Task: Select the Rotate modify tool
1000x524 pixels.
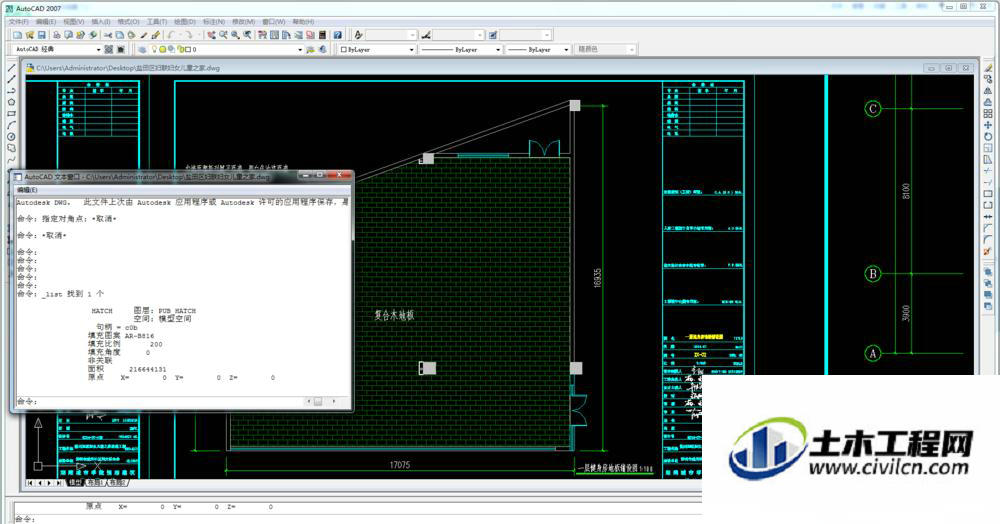Action: click(988, 136)
